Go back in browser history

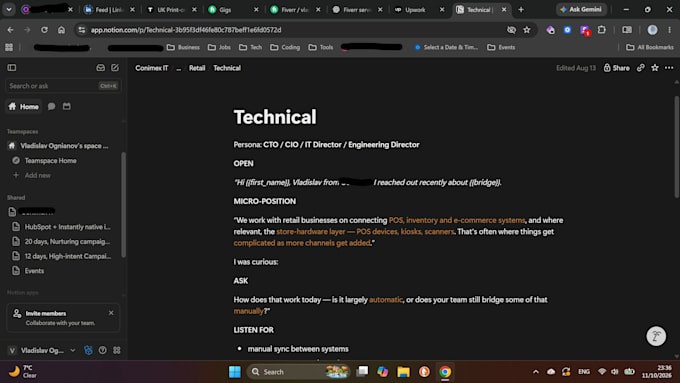point(10,29)
